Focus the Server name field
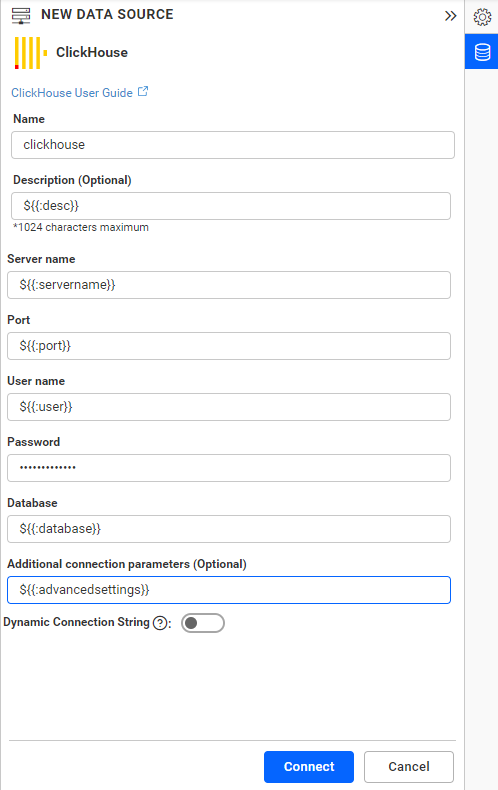 (229, 285)
